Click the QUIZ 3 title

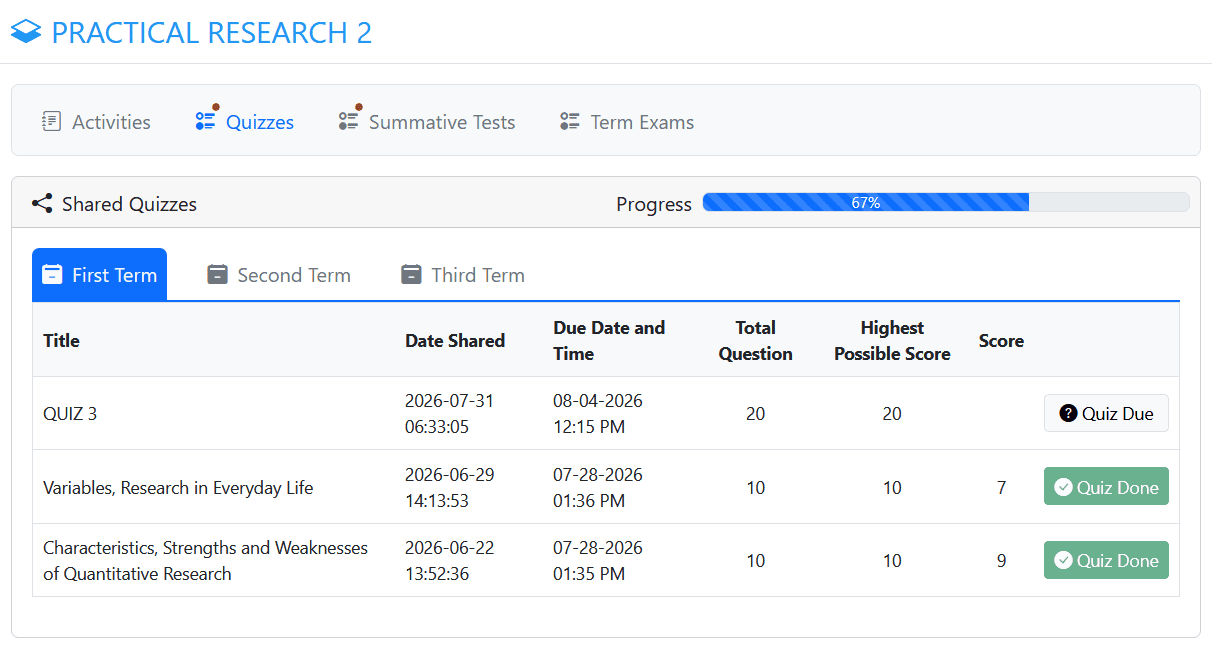point(70,414)
